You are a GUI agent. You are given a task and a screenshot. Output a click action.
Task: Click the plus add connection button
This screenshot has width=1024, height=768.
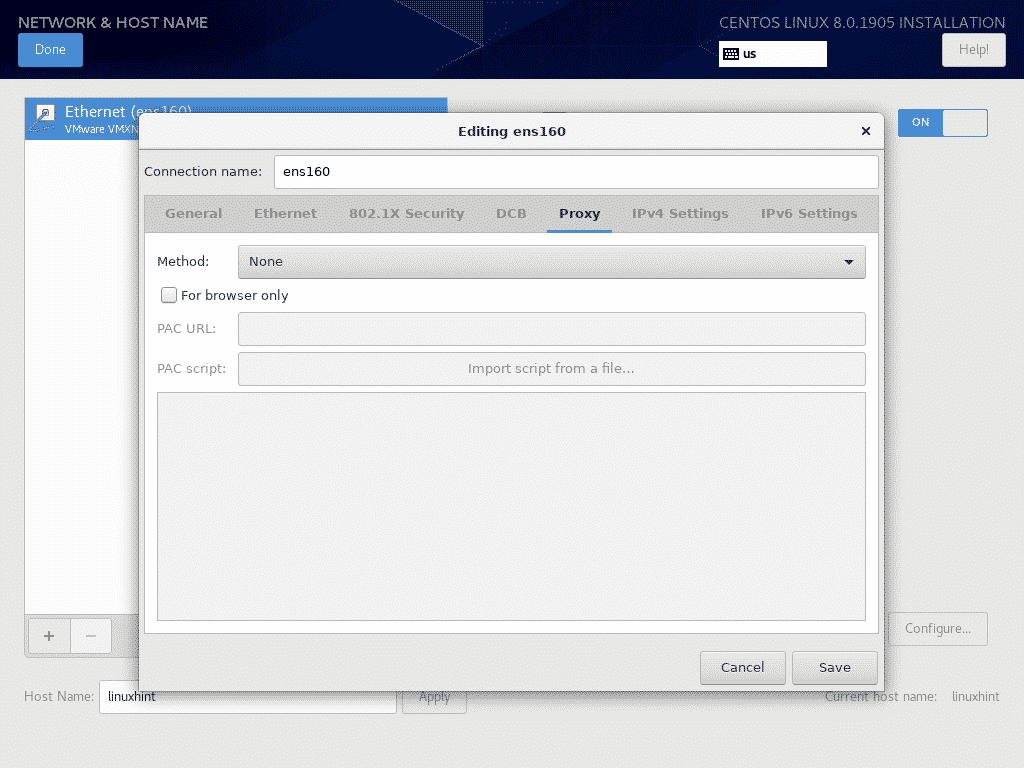(x=49, y=635)
